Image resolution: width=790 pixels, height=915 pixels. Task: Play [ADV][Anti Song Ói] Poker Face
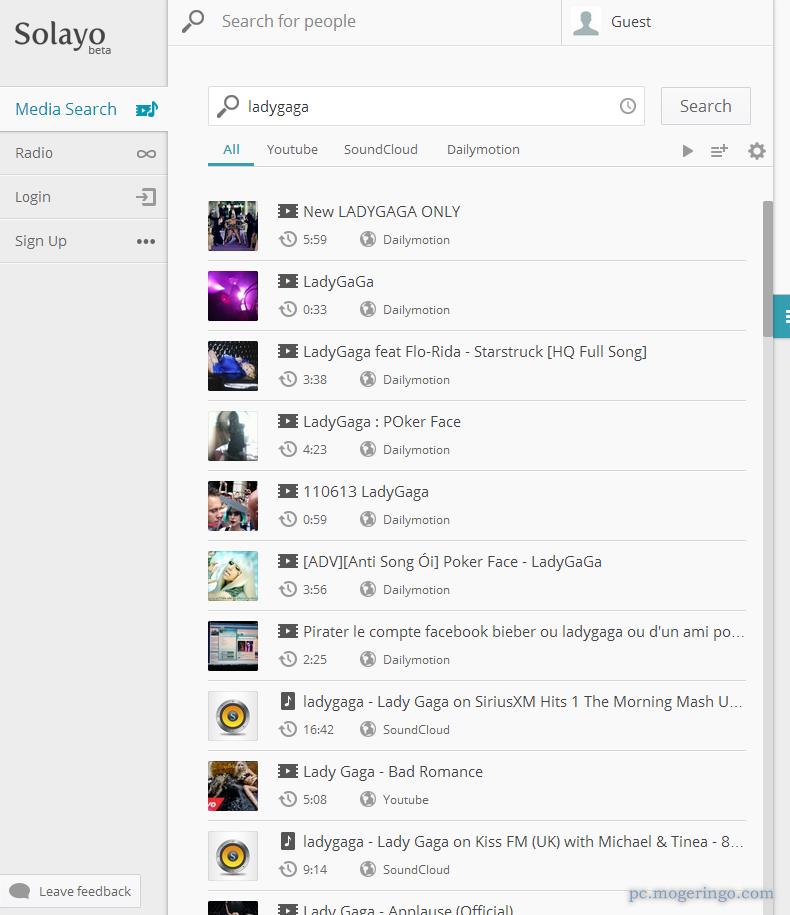coord(452,562)
